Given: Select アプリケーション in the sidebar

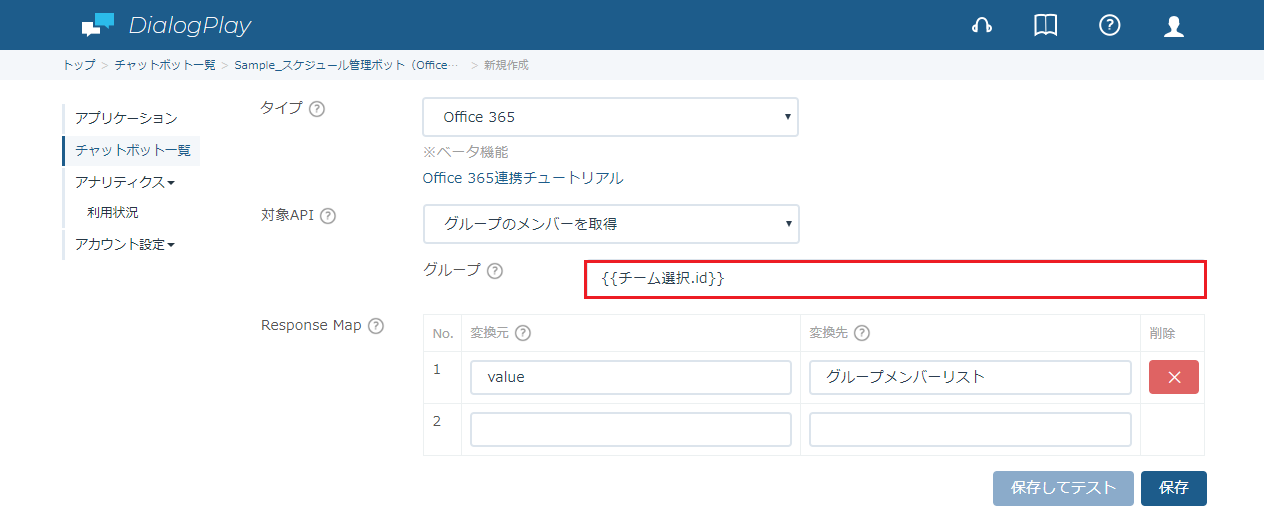Looking at the screenshot, I should (x=126, y=118).
